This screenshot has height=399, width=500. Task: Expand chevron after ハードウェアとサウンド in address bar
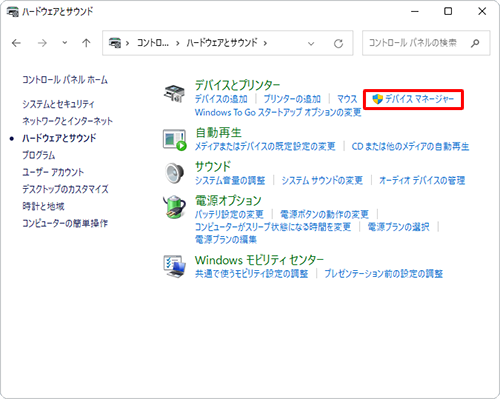[x=265, y=43]
